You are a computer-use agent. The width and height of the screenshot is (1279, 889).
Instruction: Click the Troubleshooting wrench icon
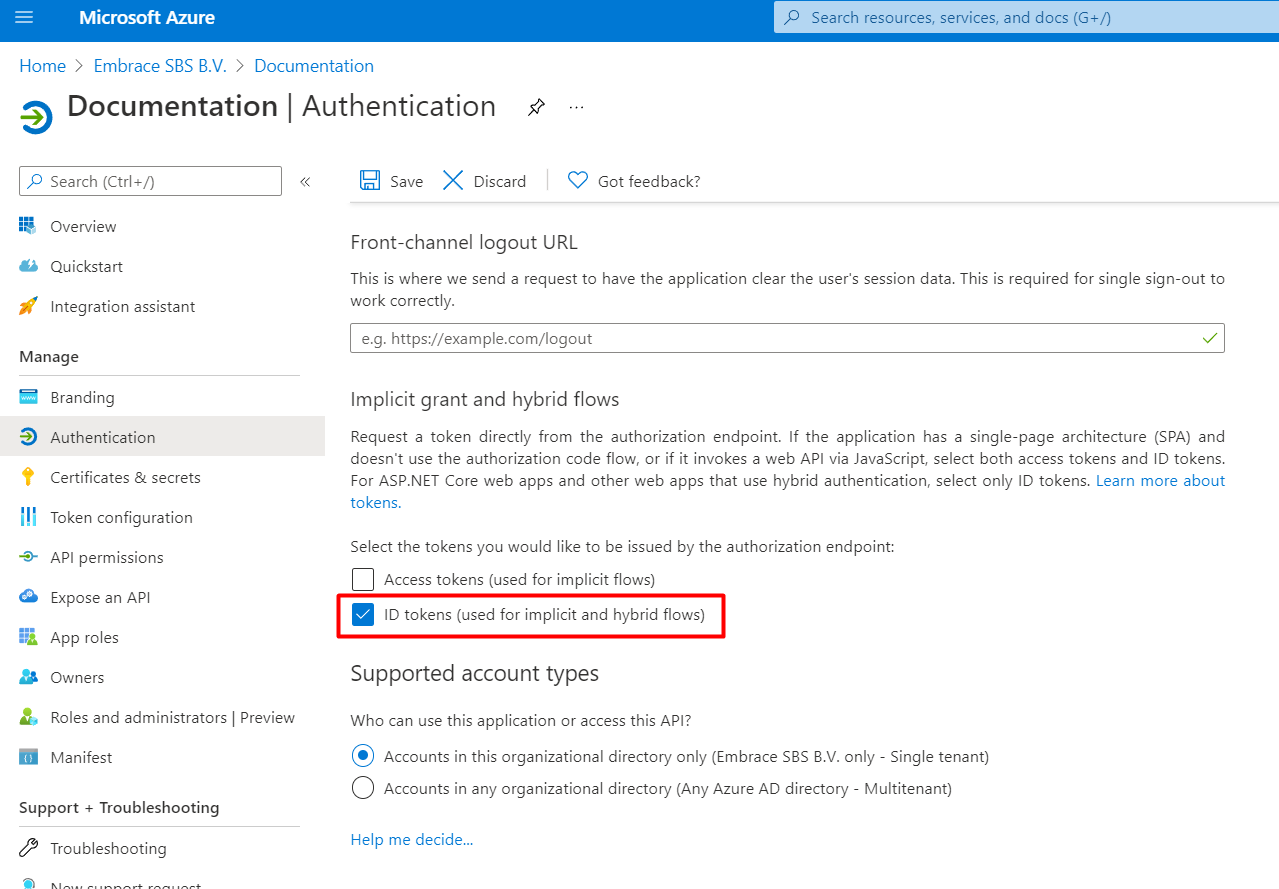29,848
